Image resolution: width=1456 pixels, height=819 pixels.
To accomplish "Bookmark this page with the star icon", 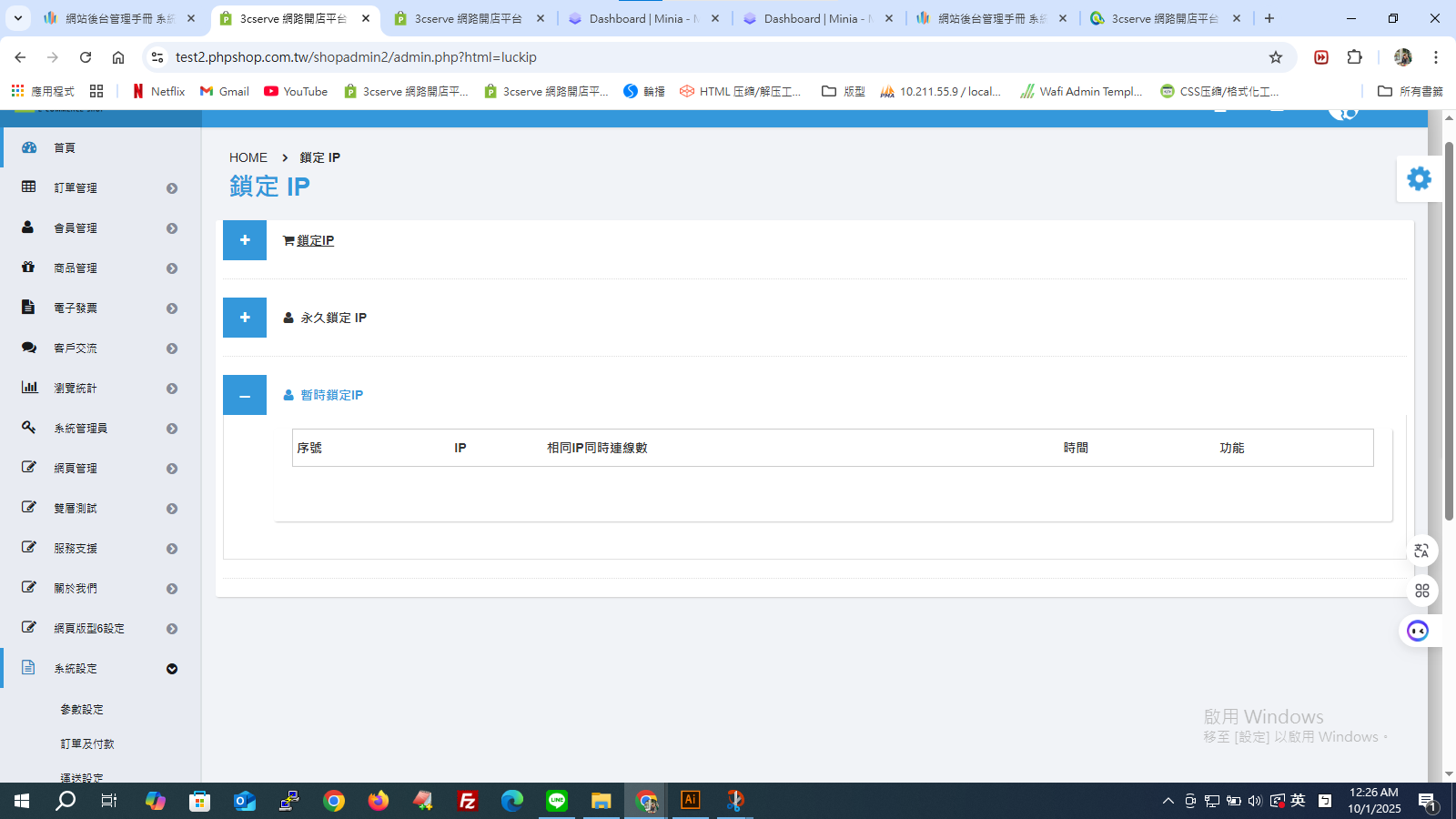I will coord(1276,57).
